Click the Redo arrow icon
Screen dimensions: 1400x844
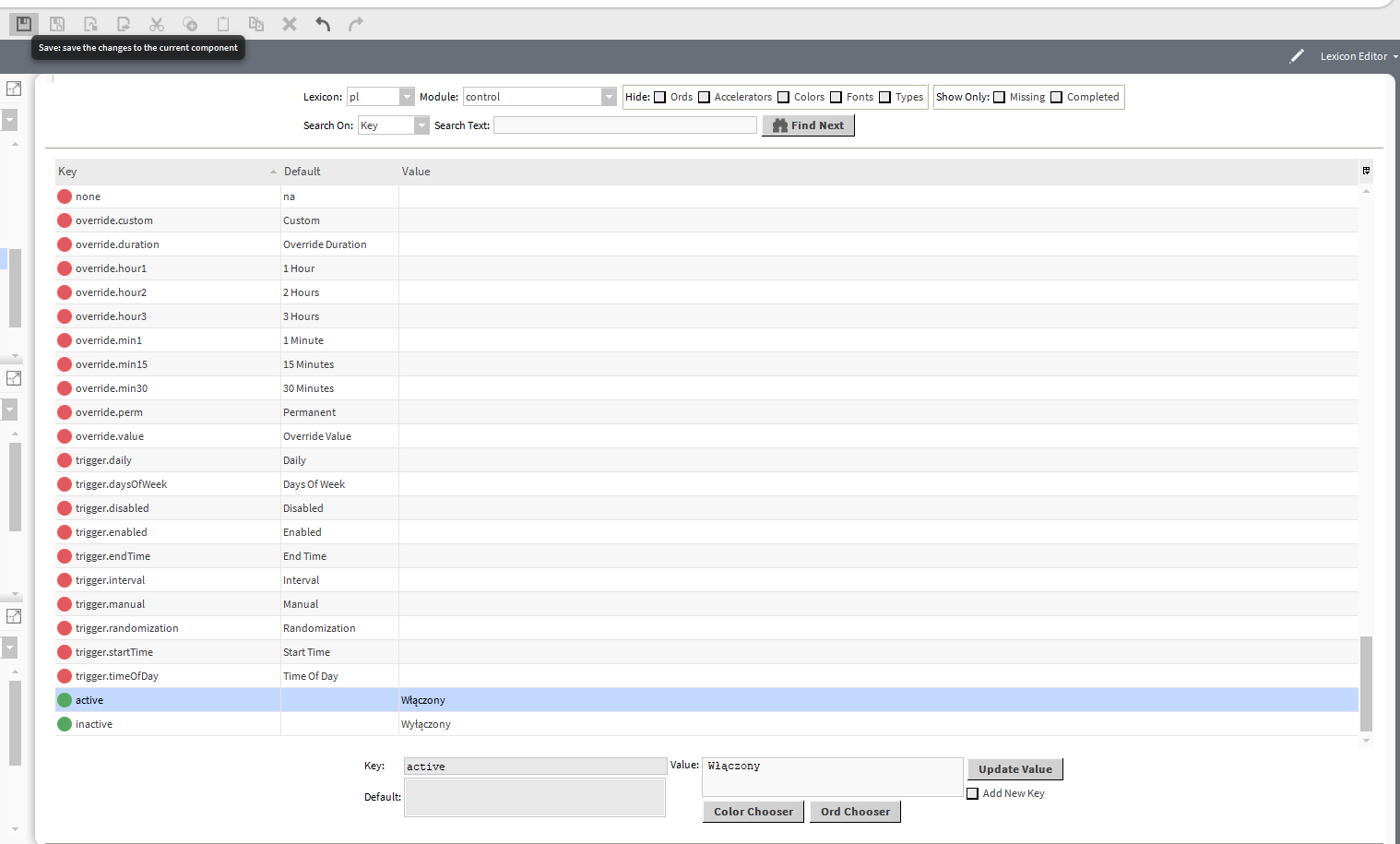[x=356, y=24]
